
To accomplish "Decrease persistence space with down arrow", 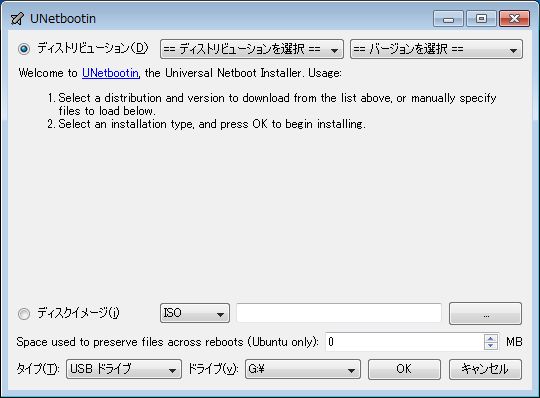I will [491, 346].
